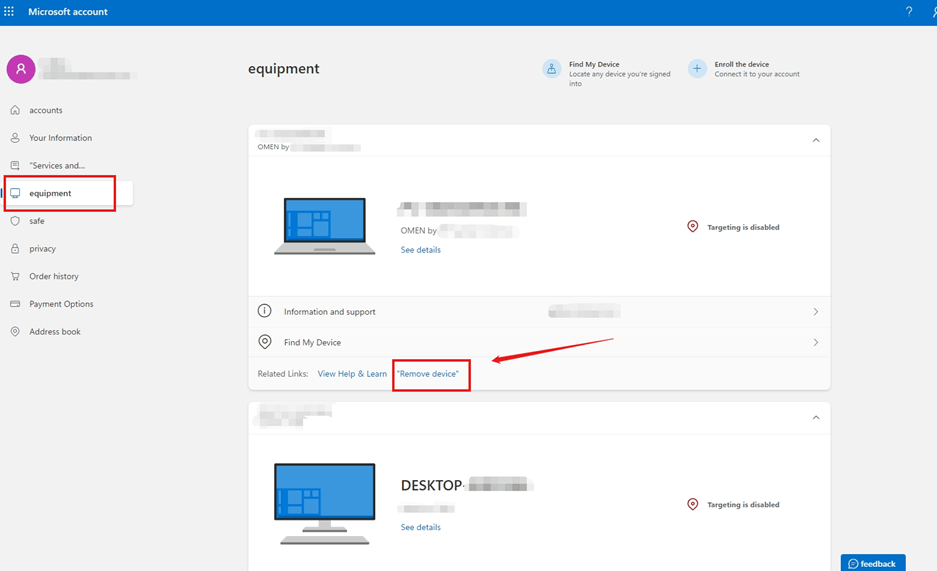Screen dimensions: 937x571
Task: Open the accounts menu item
Action: click(x=45, y=110)
